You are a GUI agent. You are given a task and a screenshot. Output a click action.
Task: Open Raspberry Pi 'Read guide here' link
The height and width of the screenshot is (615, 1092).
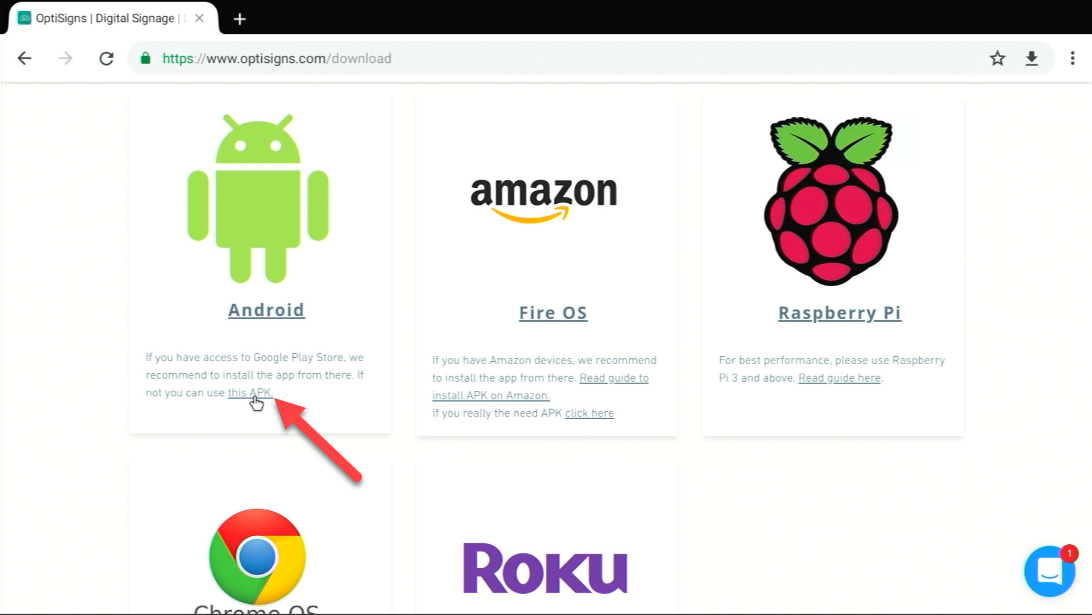coord(839,378)
